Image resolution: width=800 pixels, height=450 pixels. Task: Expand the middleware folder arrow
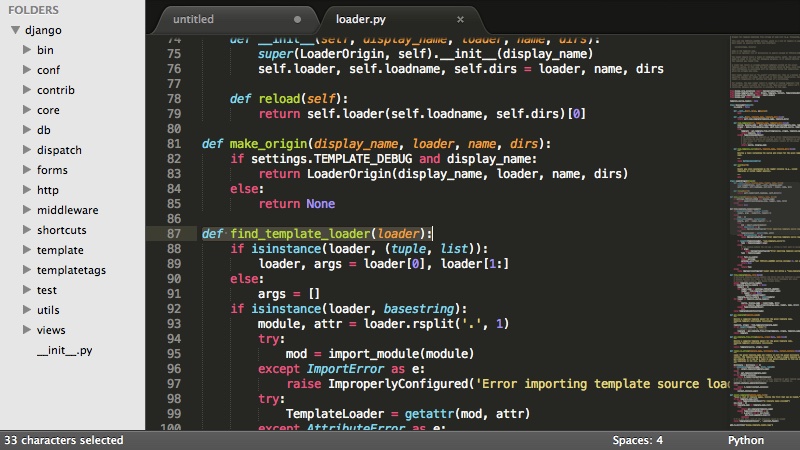[26, 210]
